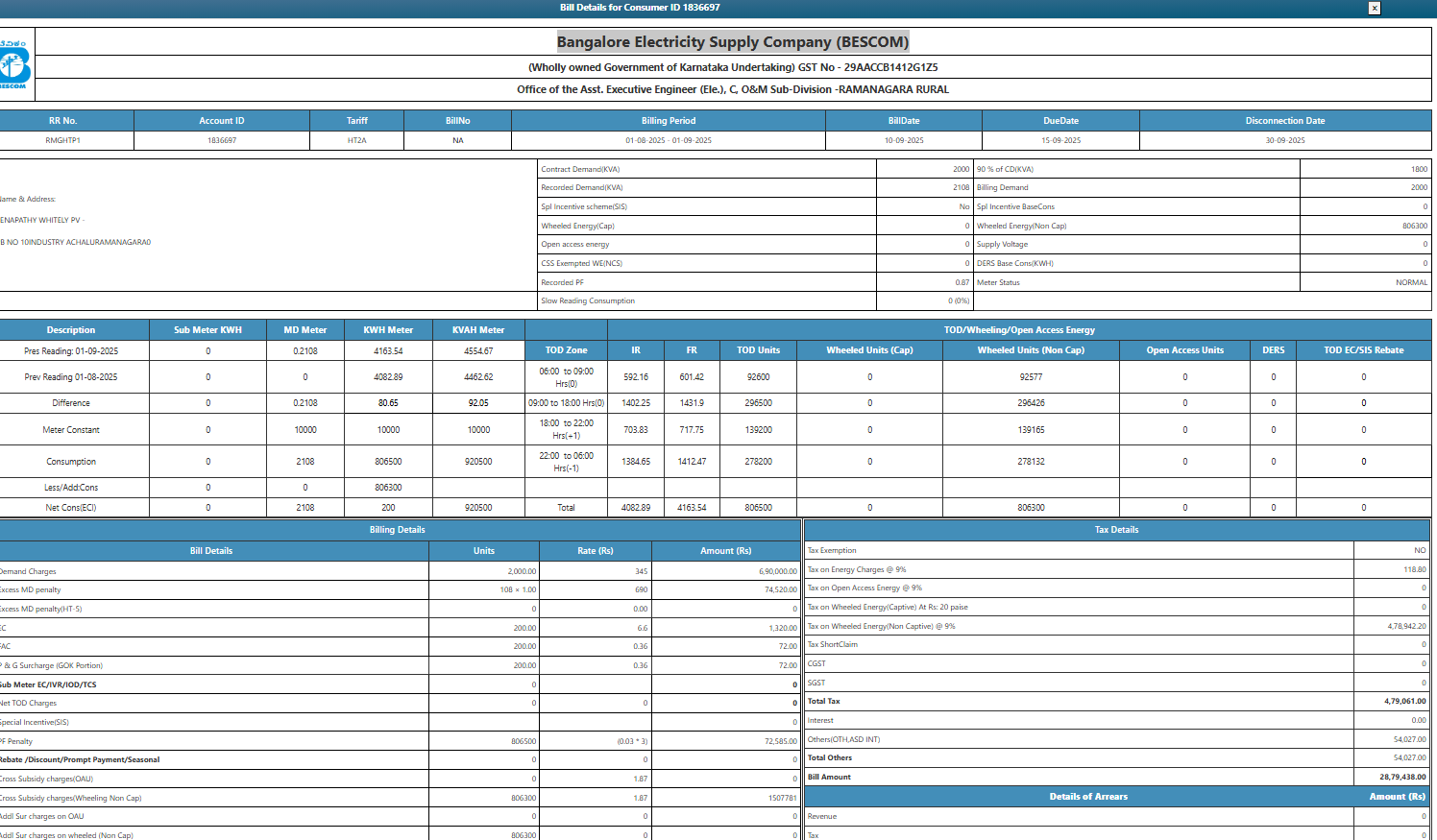Click the 'Billing Period' column header

669,121
